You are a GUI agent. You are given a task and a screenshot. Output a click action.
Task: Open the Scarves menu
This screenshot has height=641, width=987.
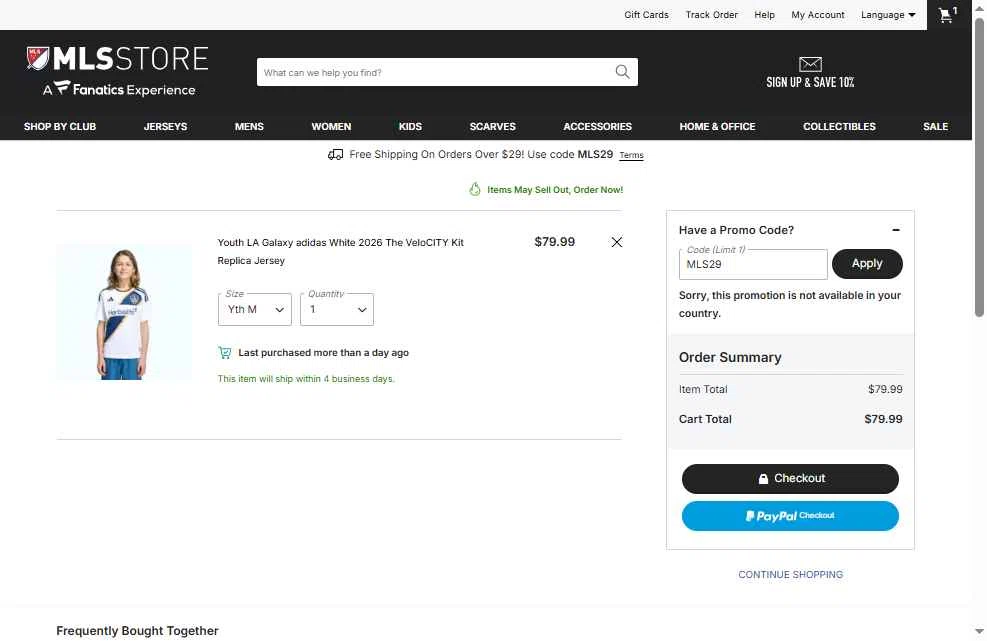(x=492, y=127)
